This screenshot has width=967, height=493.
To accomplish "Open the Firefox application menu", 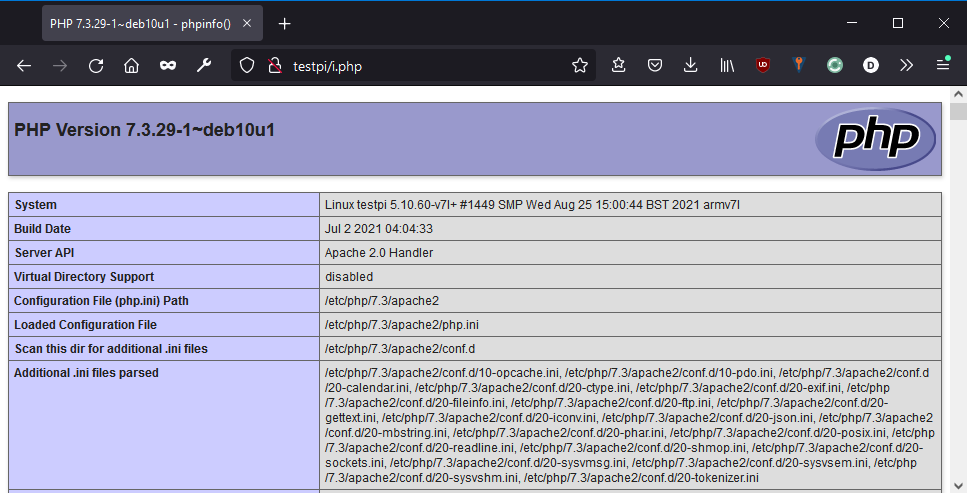I will coord(943,65).
